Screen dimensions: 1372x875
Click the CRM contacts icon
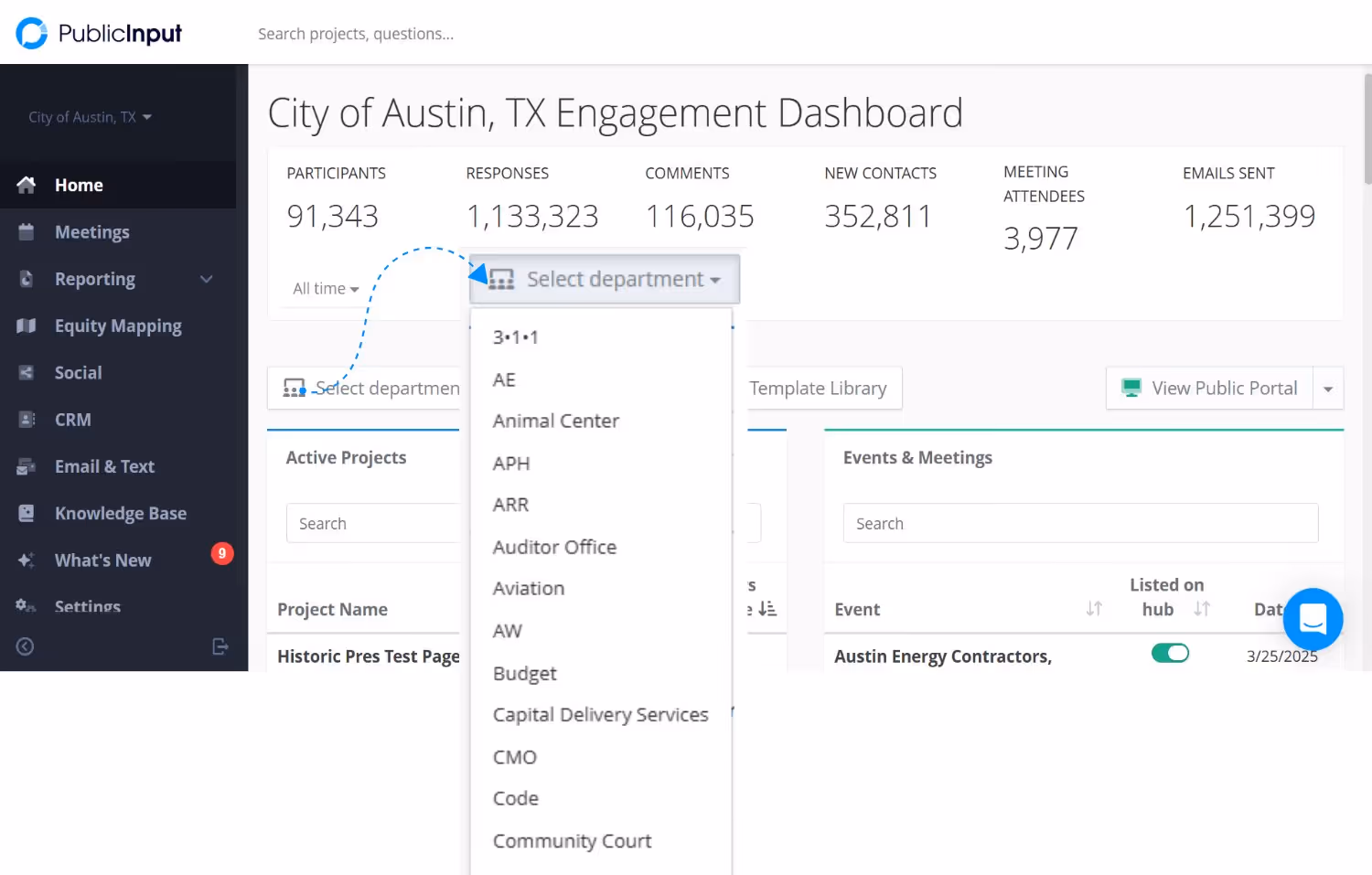click(x=27, y=420)
